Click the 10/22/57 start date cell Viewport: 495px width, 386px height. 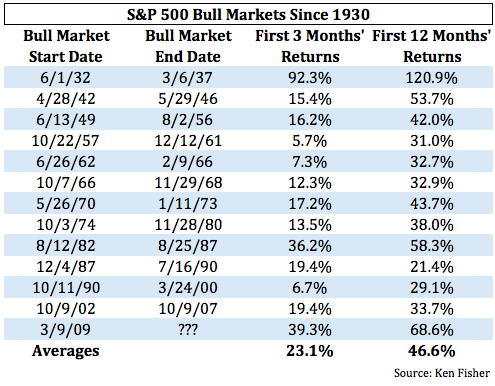tap(65, 141)
